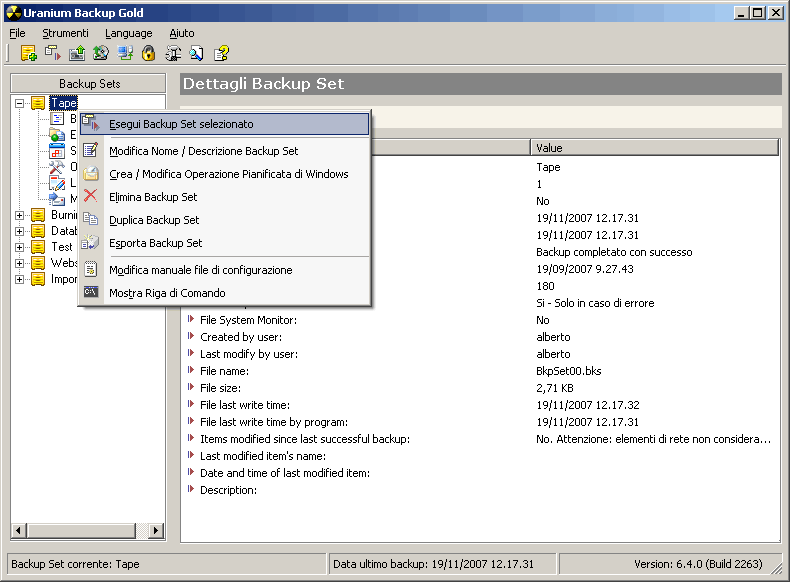Click the notepad icon for Modifica manuale file
This screenshot has width=790, height=582.
[x=91, y=269]
